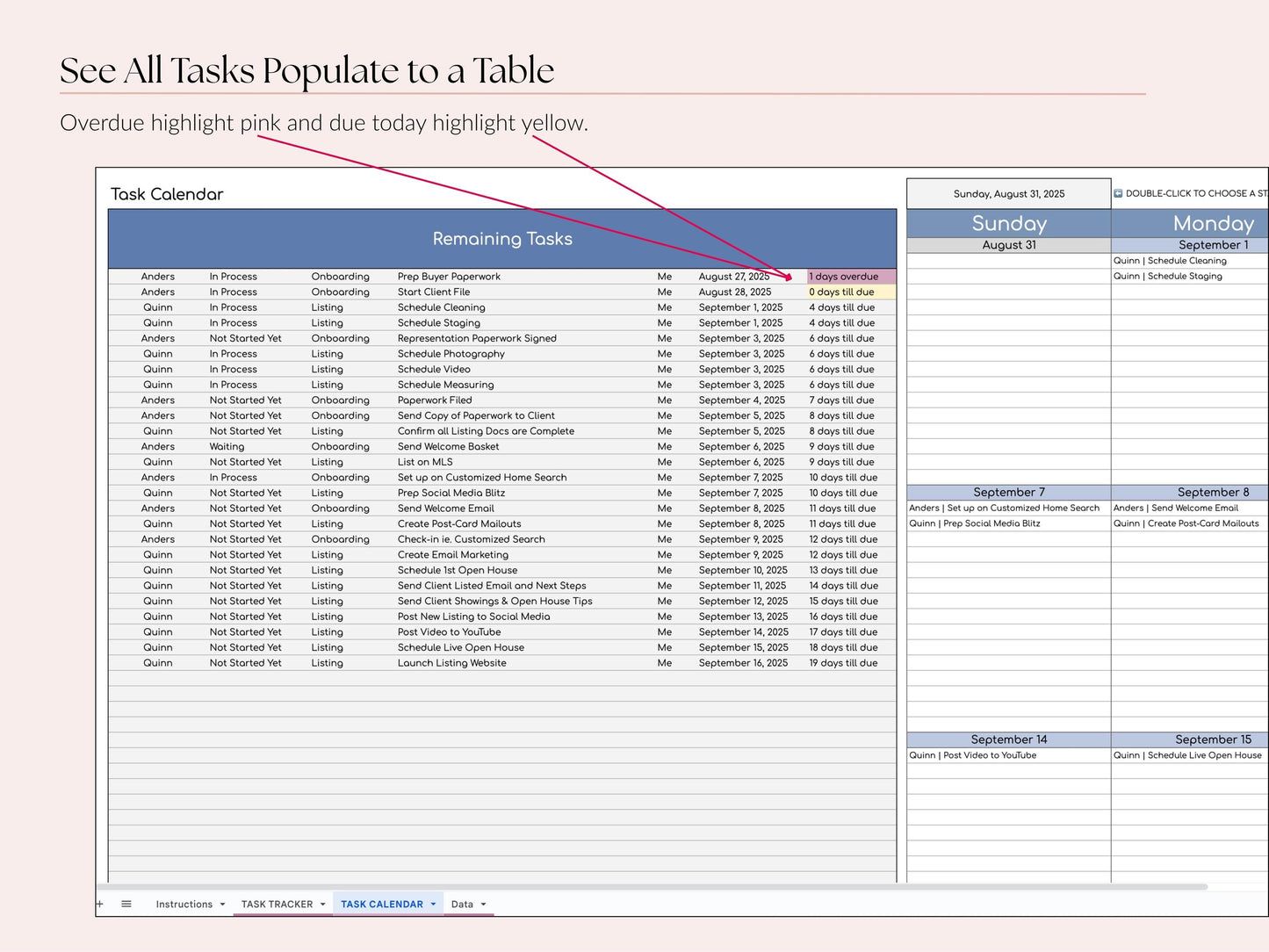The width and height of the screenshot is (1269, 952).
Task: Click 'Set up on Customized Home Search' in table
Action: pos(482,478)
